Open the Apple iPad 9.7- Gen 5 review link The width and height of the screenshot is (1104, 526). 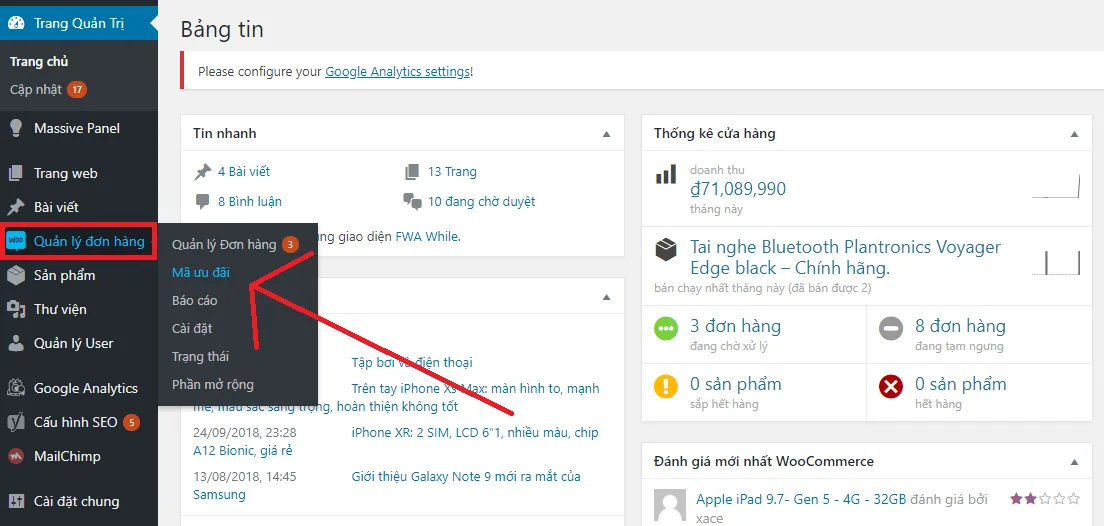click(801, 500)
